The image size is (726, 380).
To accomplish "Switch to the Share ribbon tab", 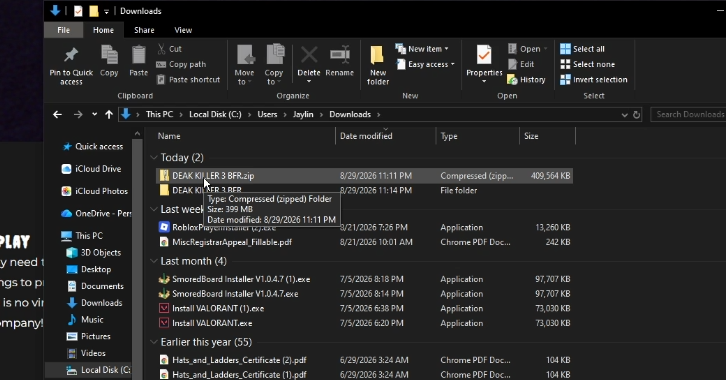I will [144, 30].
